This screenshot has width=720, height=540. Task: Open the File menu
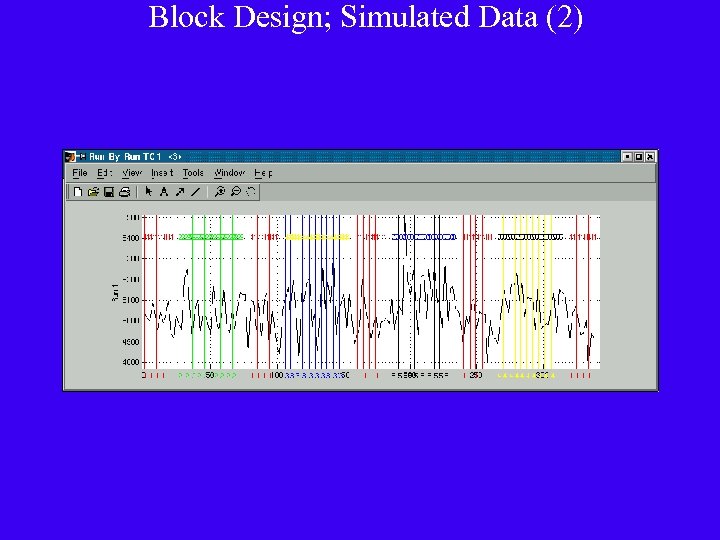80,173
